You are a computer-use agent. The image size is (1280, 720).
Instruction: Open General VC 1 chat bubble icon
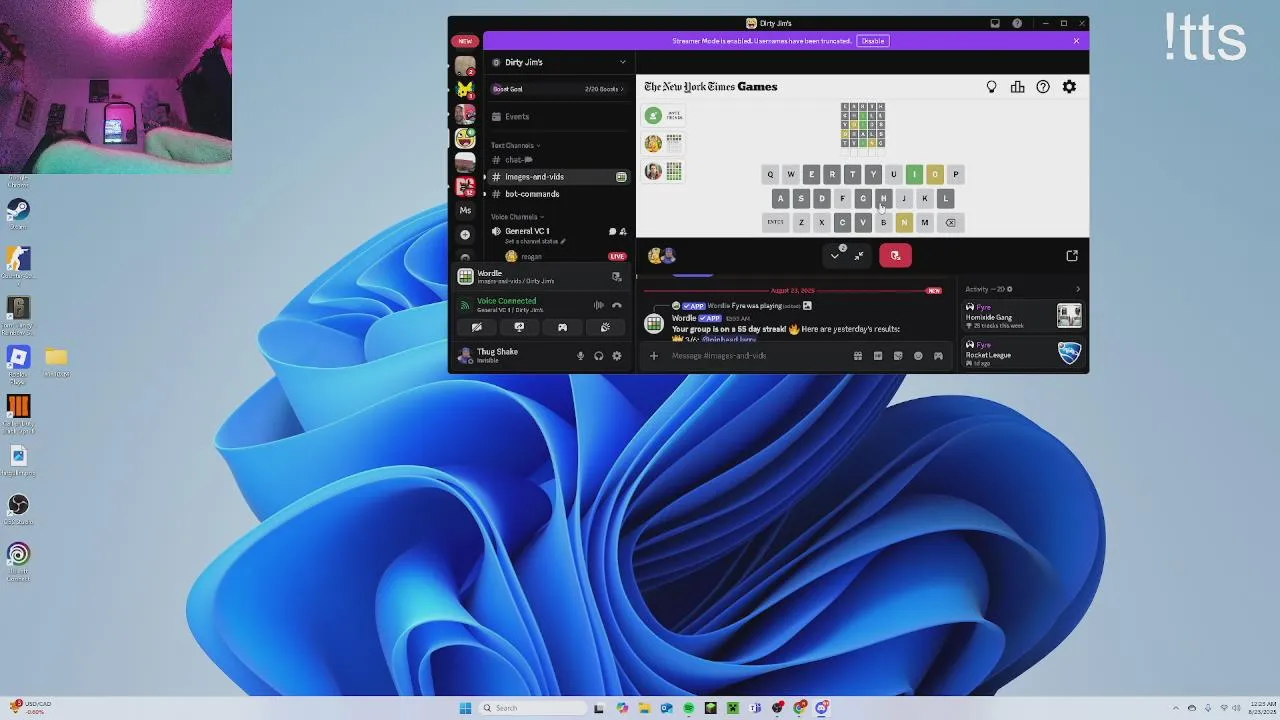612,231
